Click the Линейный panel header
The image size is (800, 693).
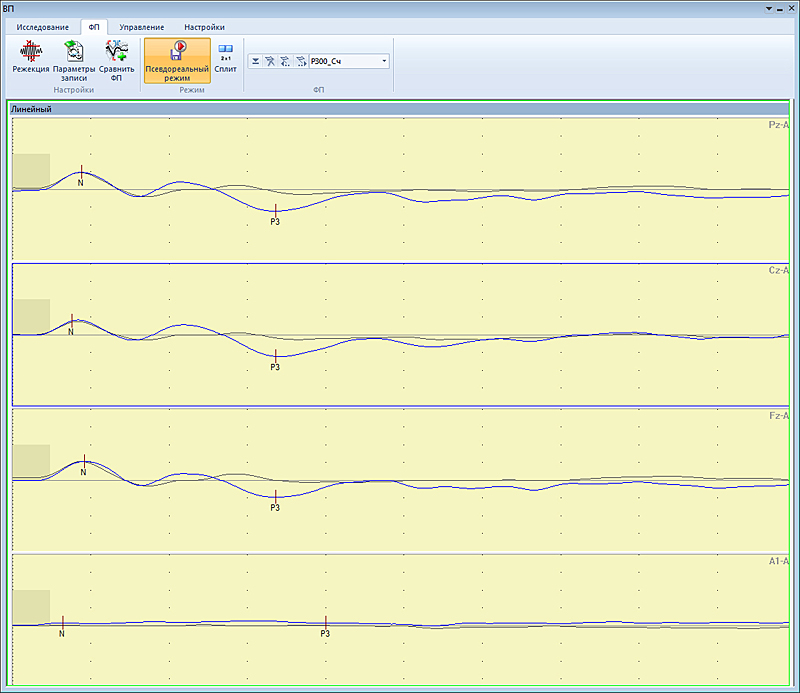[399, 109]
